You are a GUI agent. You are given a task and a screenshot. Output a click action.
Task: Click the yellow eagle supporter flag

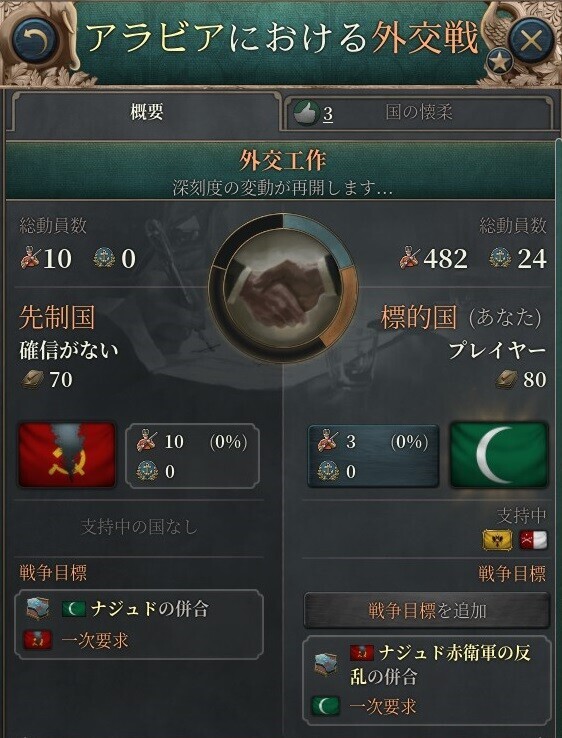[498, 540]
